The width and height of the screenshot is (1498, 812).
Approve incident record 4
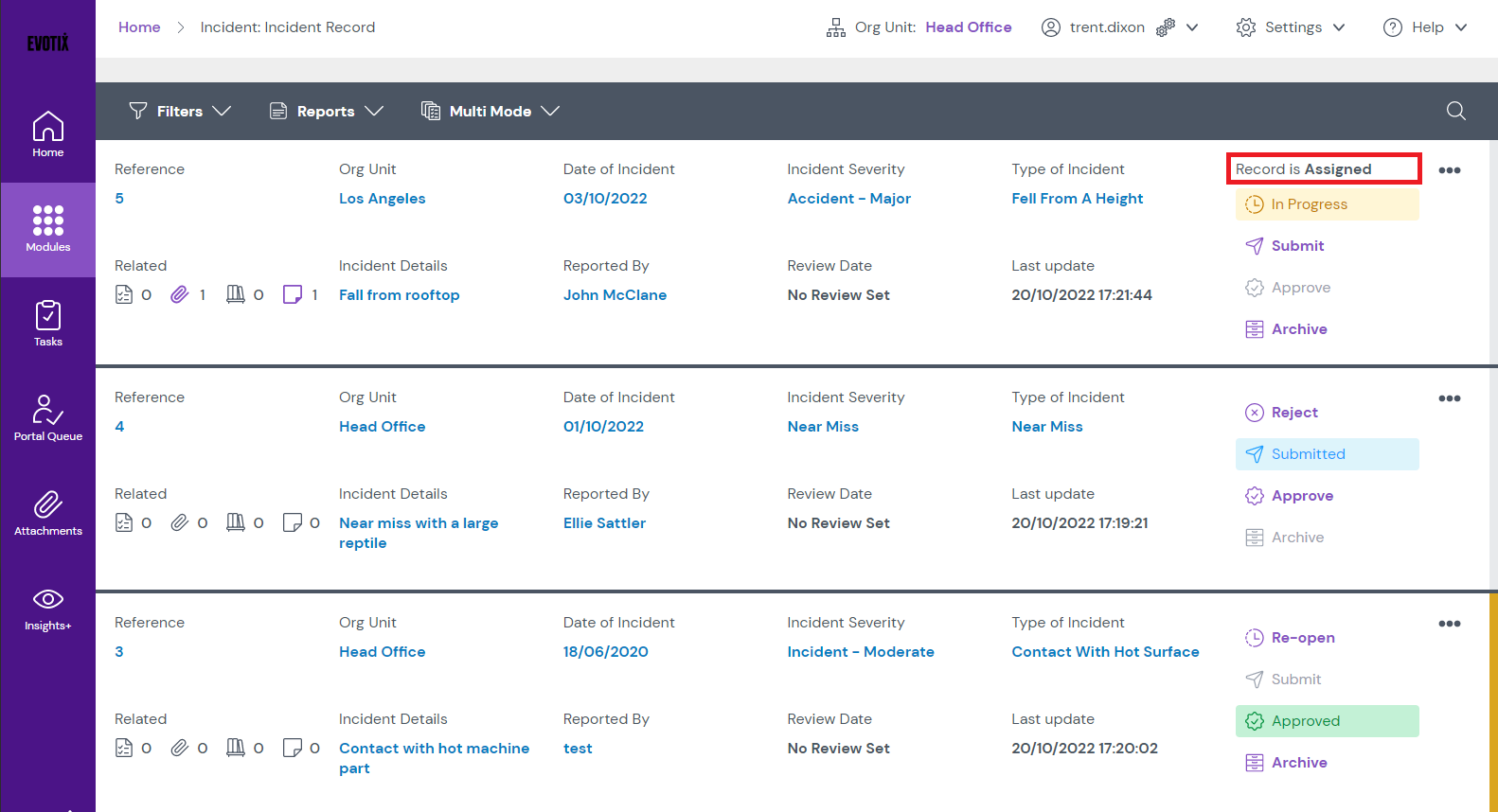[x=1301, y=496]
